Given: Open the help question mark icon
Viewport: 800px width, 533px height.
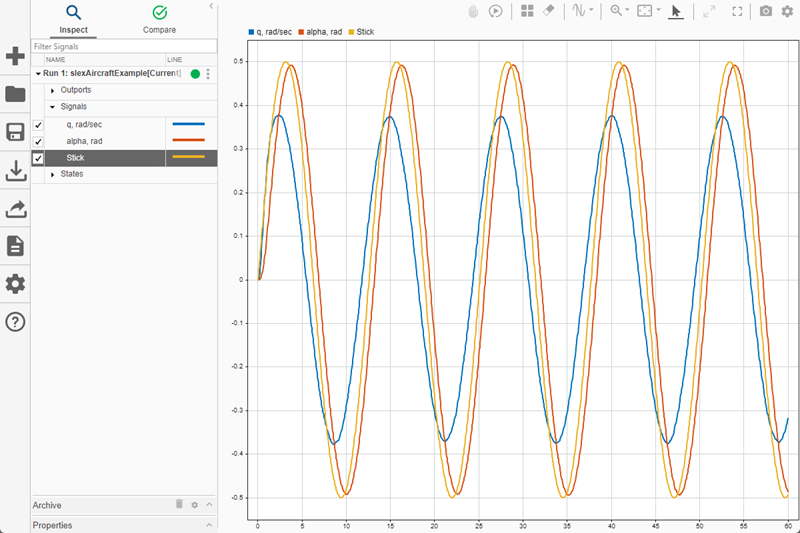Looking at the screenshot, I should 15,322.
